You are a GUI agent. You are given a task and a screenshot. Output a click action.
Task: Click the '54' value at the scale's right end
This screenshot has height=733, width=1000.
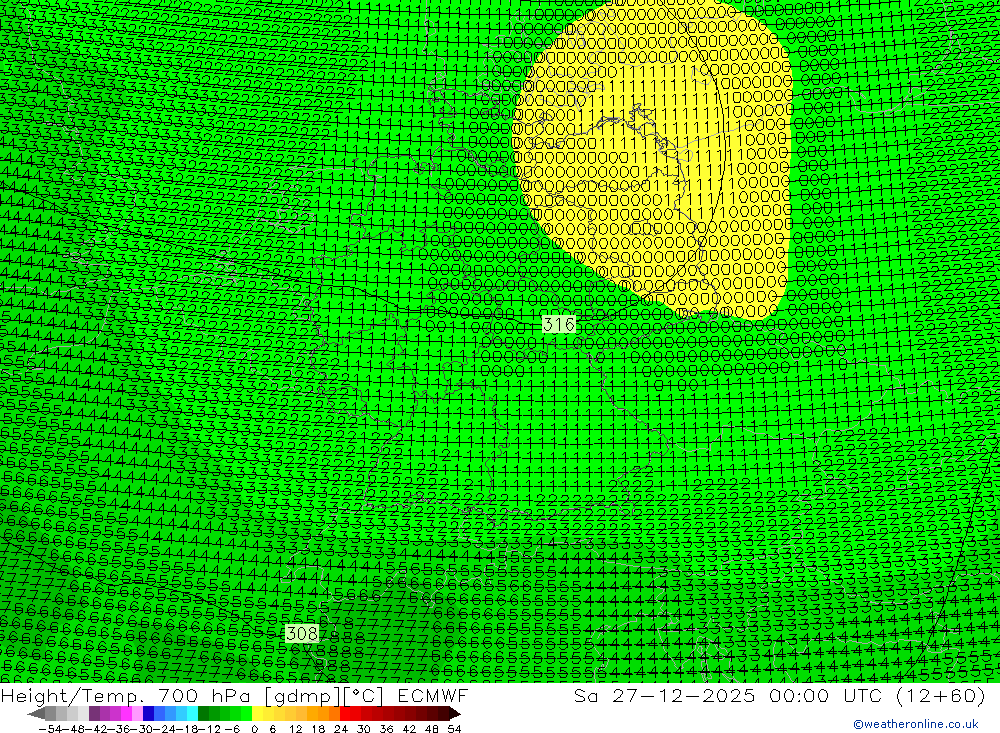(x=454, y=729)
